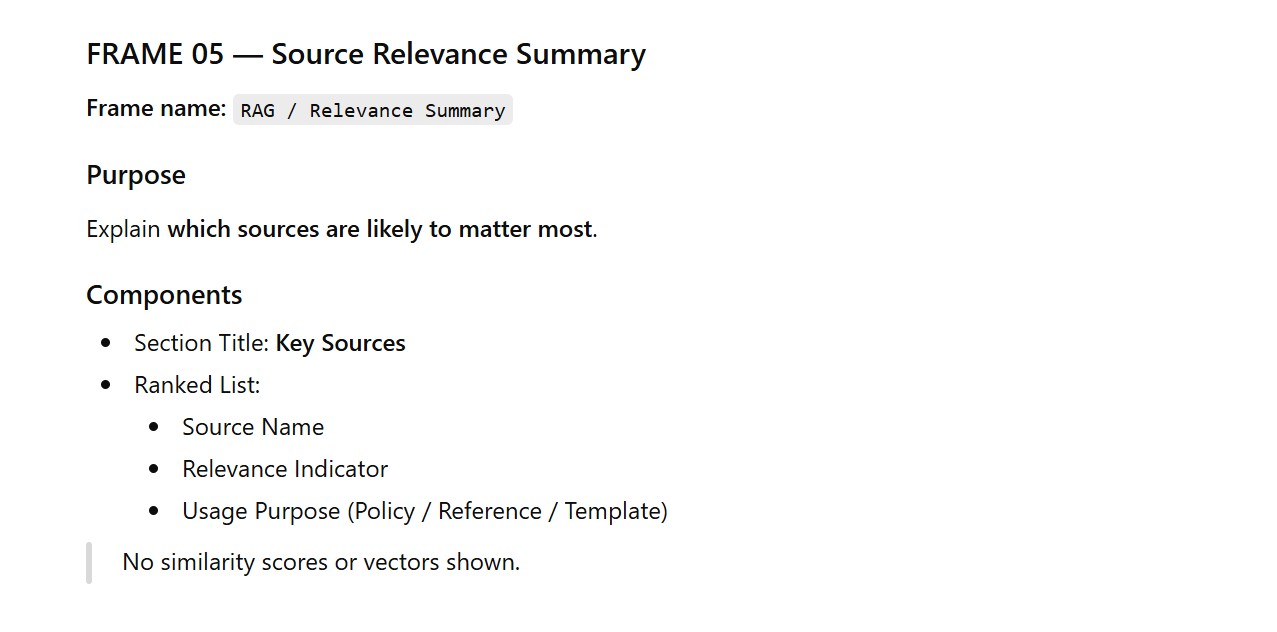The width and height of the screenshot is (1277, 632).
Task: Click the "Section Title:" text
Action: [201, 343]
